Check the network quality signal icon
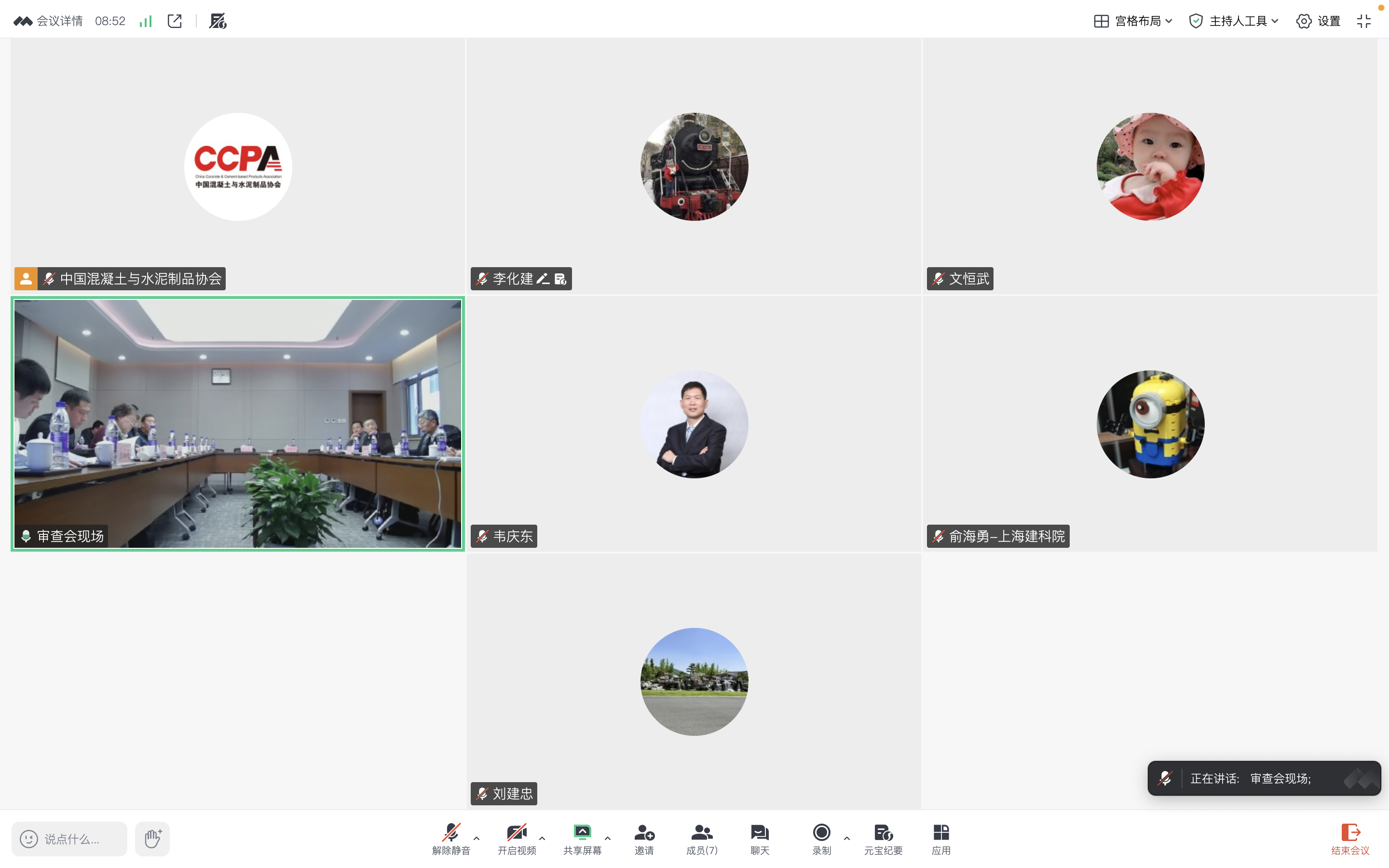 click(145, 21)
